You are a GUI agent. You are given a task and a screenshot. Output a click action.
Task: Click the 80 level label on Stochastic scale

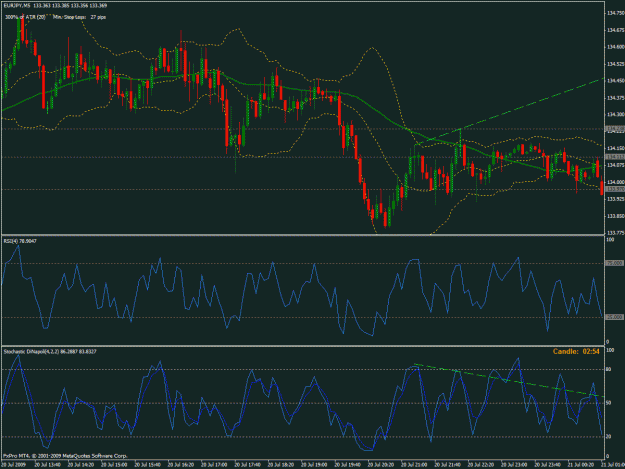coord(609,370)
